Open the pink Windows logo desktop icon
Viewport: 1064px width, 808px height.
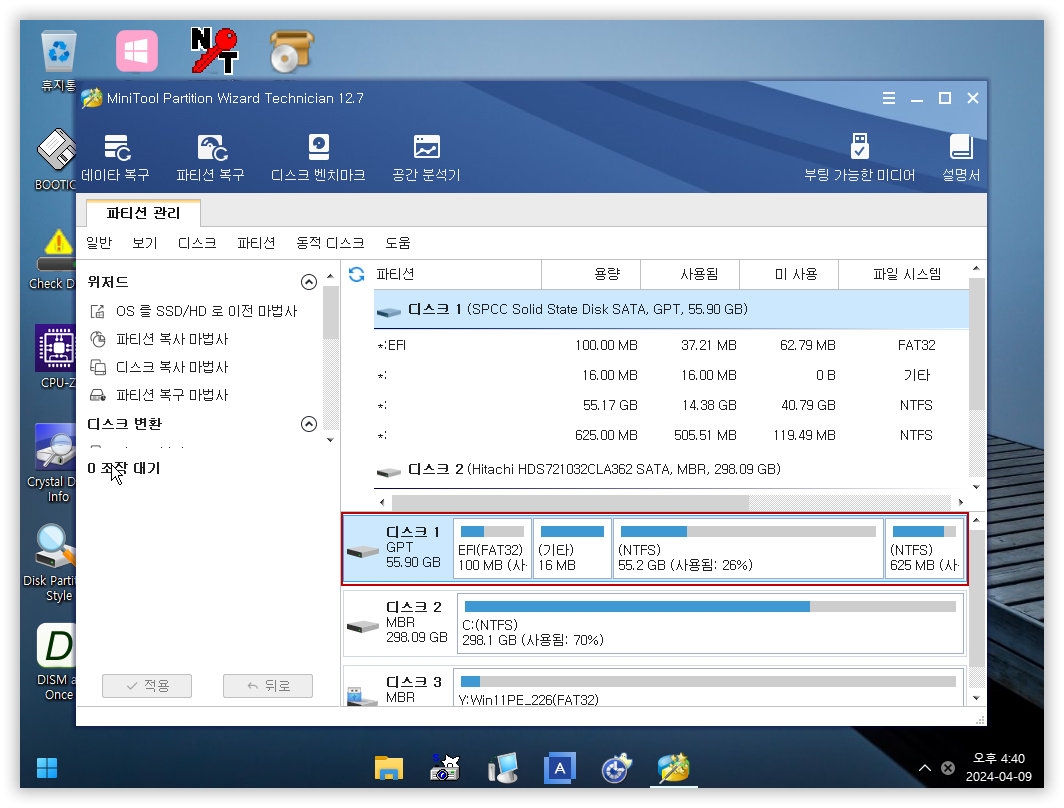point(136,51)
